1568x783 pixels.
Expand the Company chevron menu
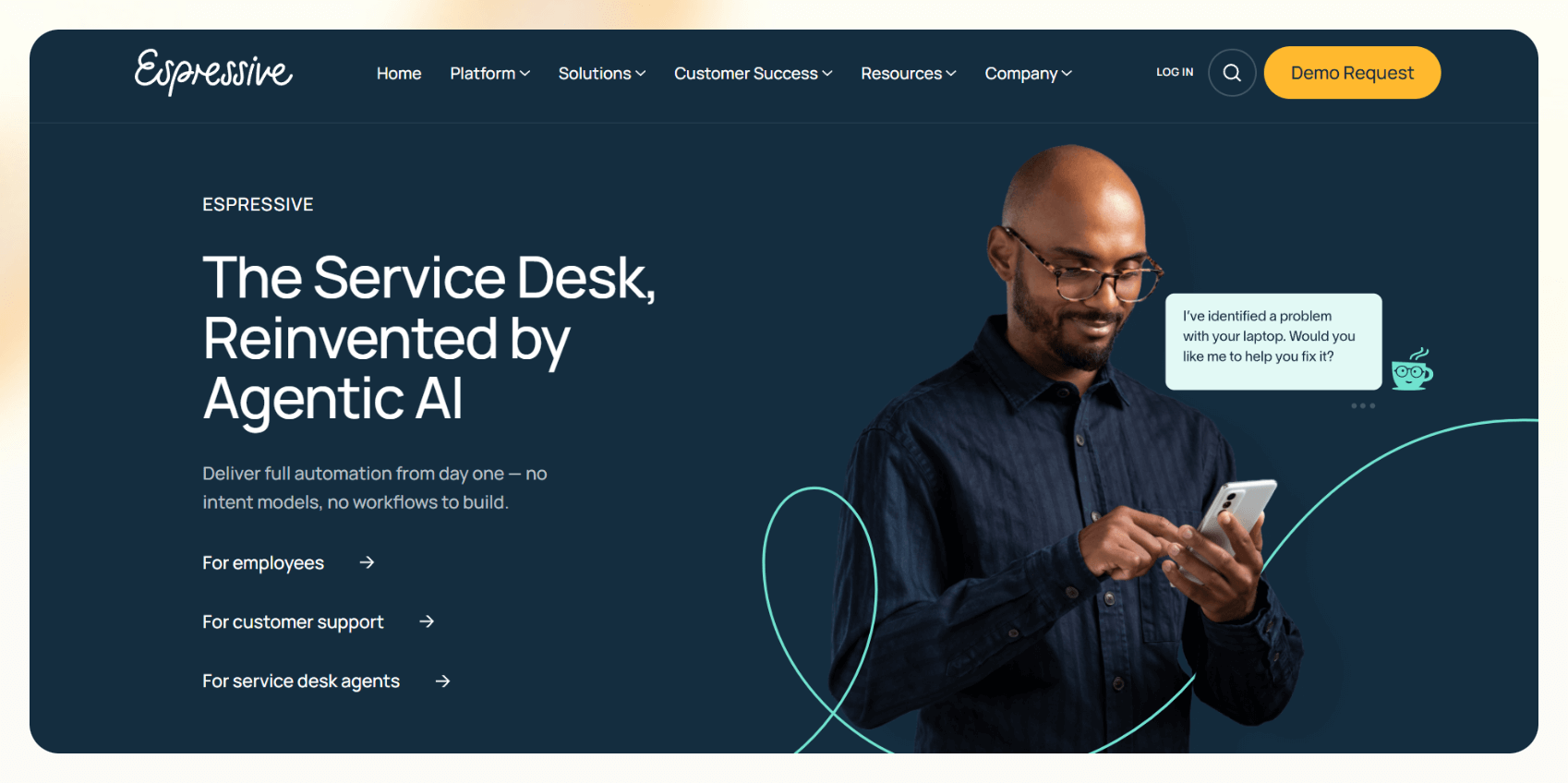pos(1029,73)
